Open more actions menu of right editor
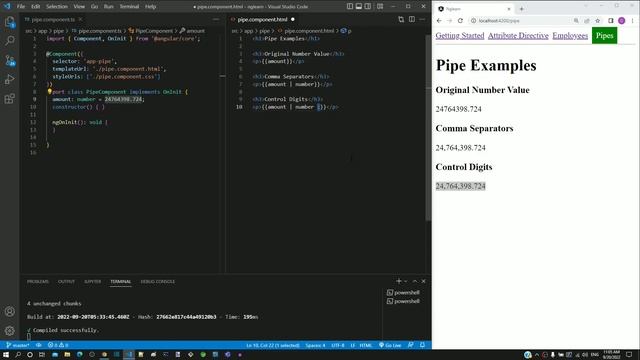 click(x=422, y=19)
